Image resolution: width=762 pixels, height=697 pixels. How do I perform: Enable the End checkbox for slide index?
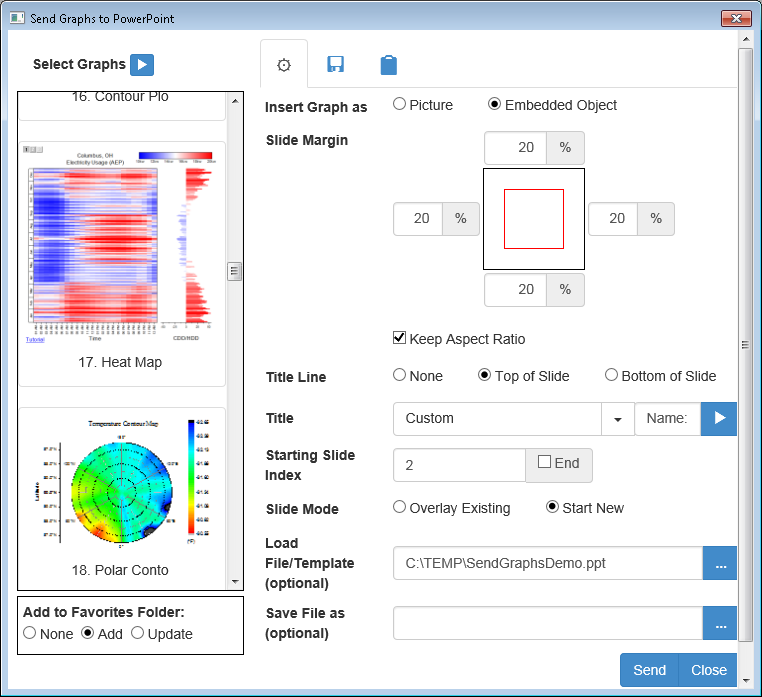pyautogui.click(x=544, y=462)
